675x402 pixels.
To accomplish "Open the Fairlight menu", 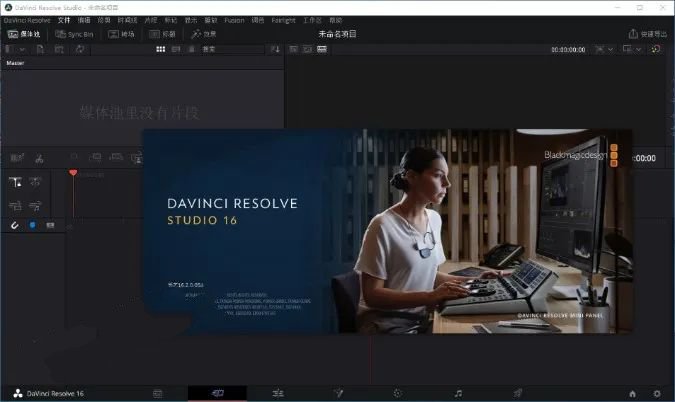I will (x=283, y=20).
